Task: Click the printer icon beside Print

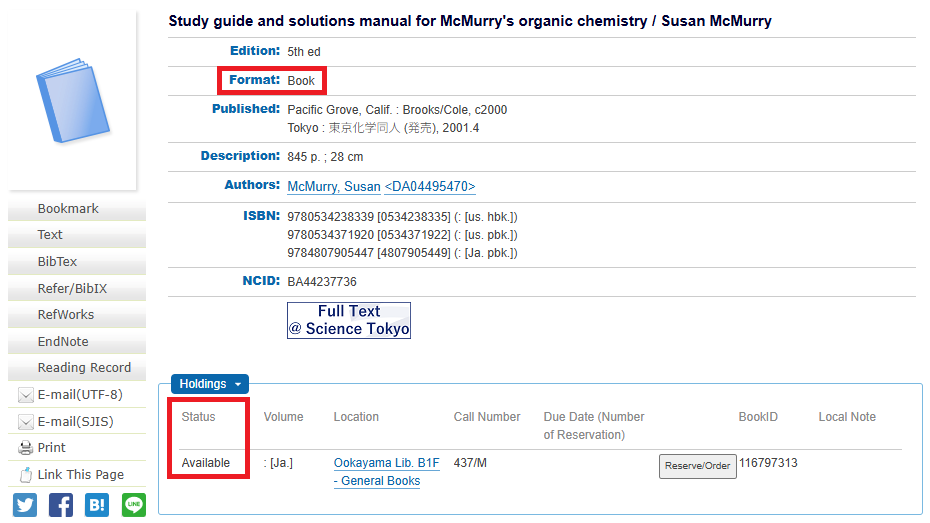Action: click(x=26, y=448)
